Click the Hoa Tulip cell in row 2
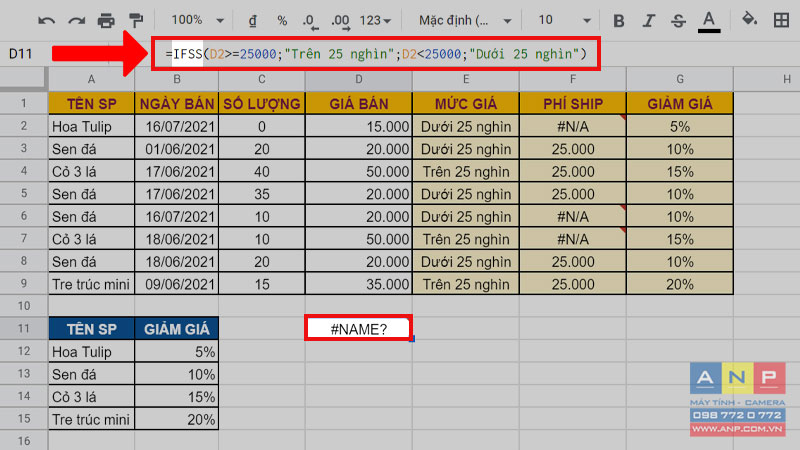This screenshot has height=450, width=800. (91, 126)
